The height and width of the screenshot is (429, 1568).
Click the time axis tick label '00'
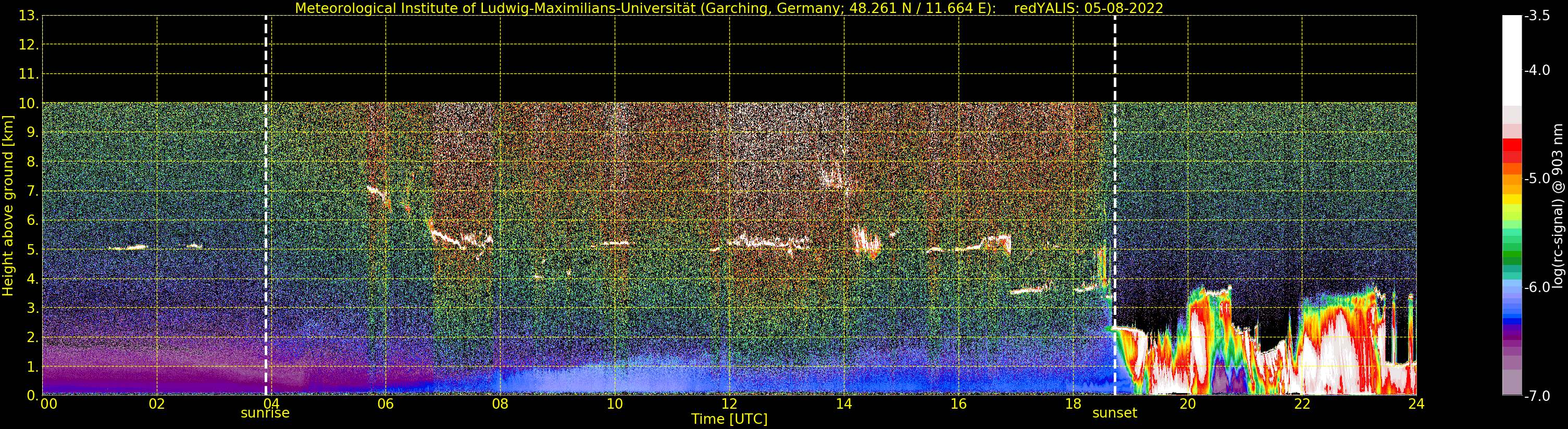pos(48,404)
